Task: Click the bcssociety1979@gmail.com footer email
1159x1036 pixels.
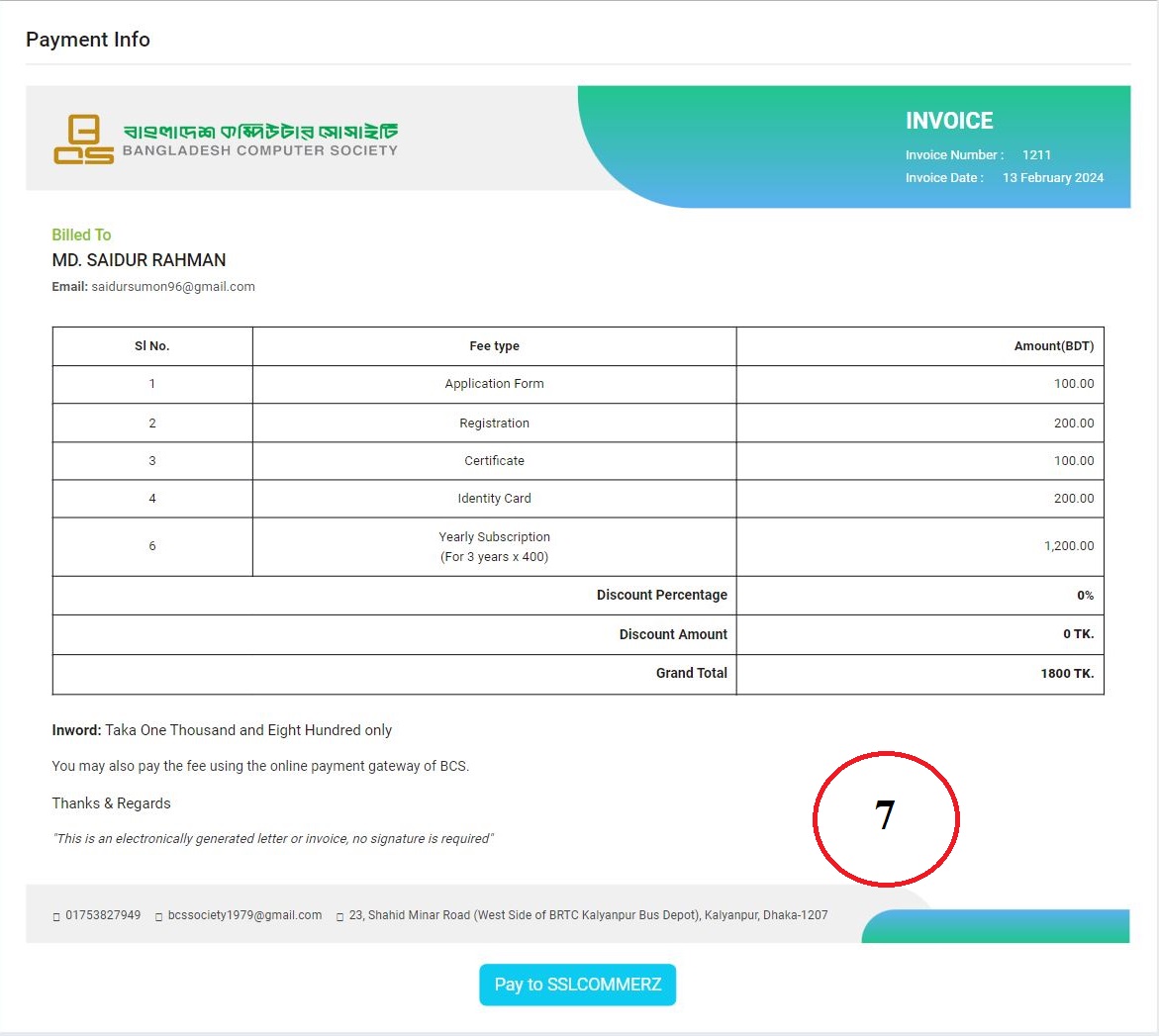Action: click(x=244, y=915)
